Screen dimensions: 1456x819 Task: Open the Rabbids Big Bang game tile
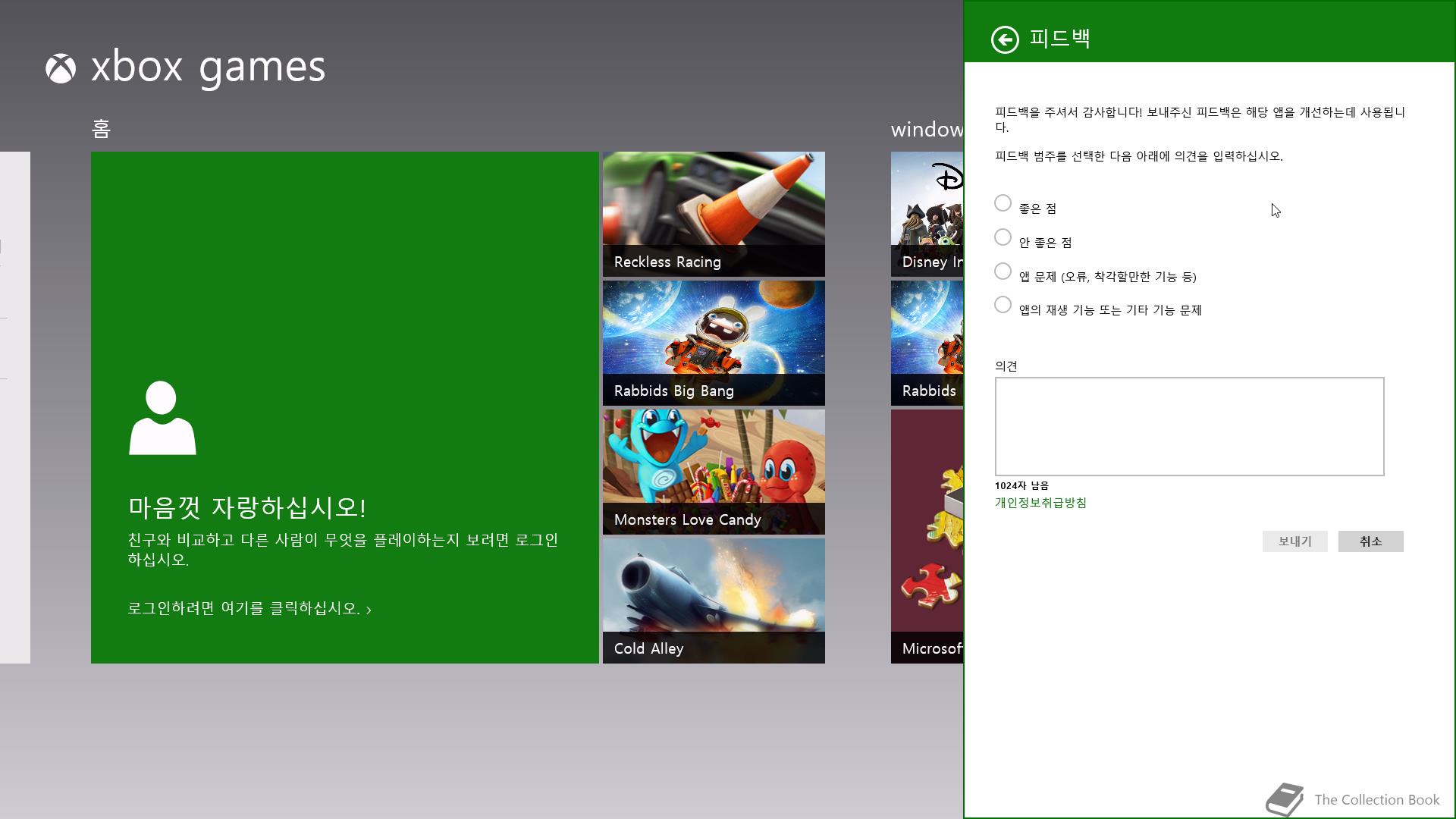714,343
